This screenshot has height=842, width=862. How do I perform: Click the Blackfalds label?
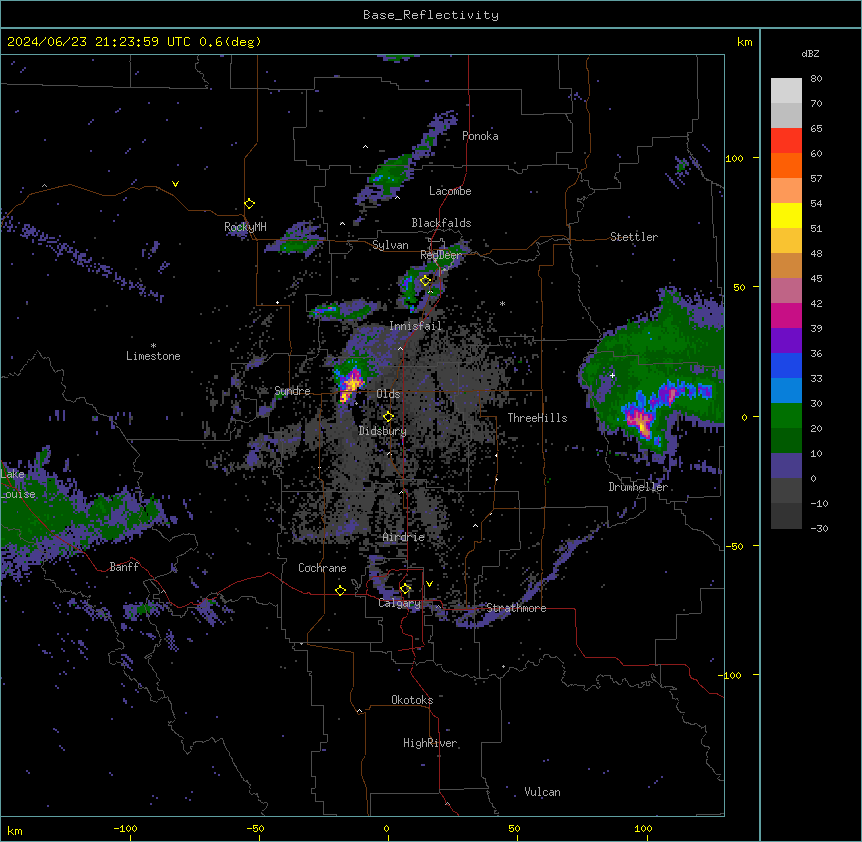[x=441, y=223]
